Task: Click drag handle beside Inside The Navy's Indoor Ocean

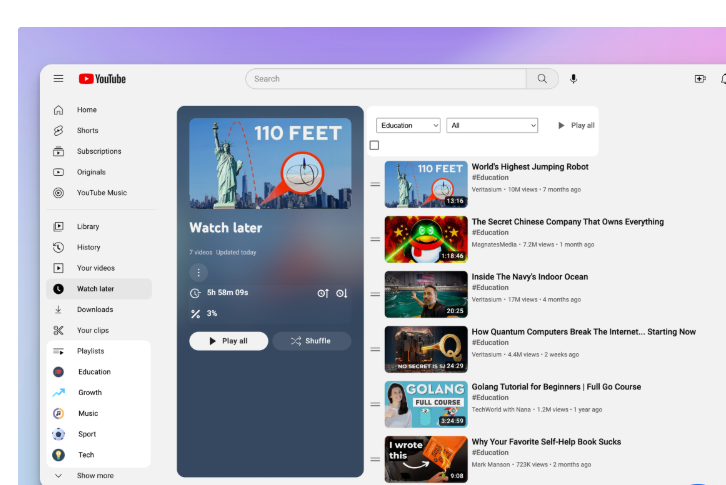Action: pos(375,294)
